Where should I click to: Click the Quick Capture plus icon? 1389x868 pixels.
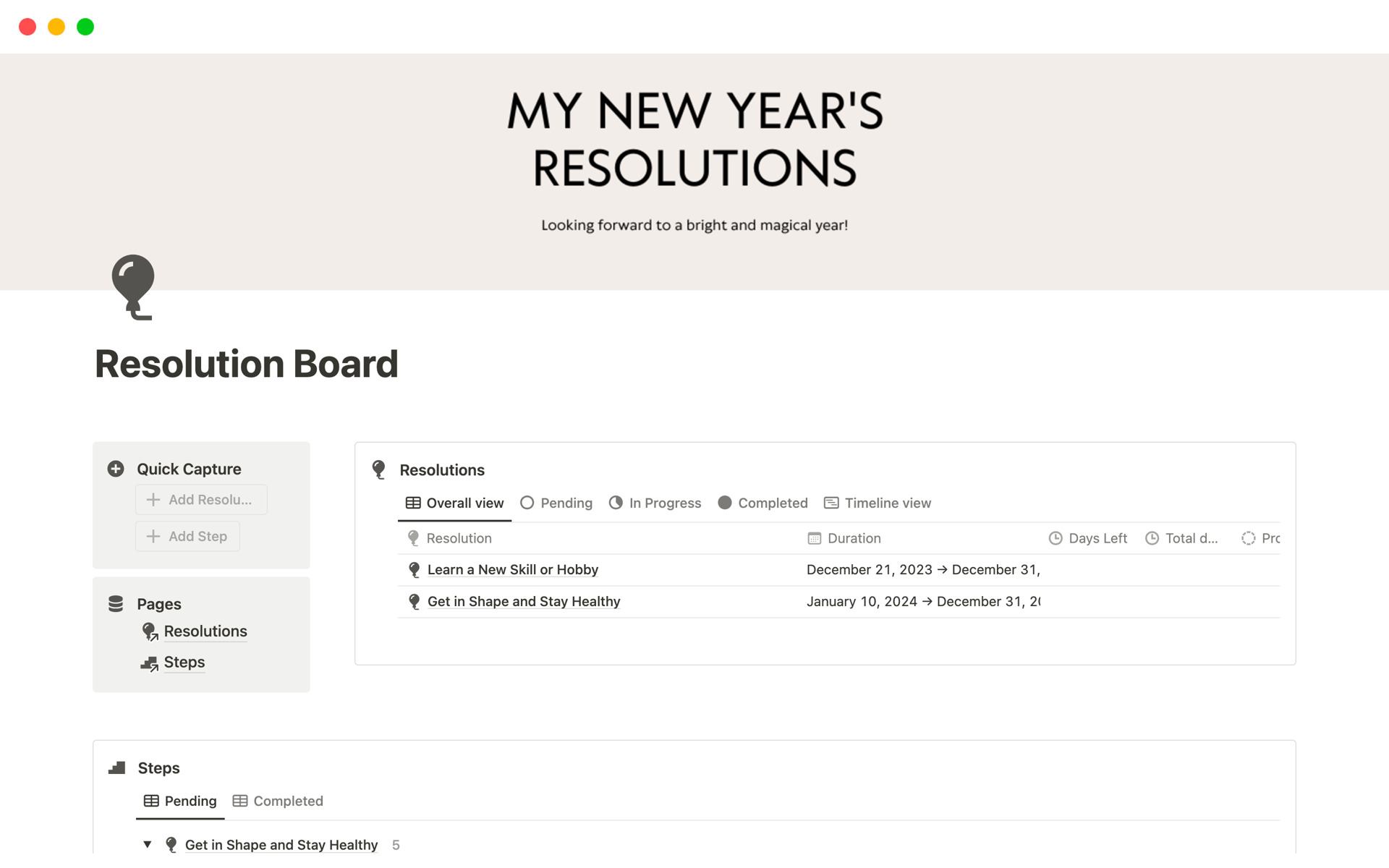(115, 468)
